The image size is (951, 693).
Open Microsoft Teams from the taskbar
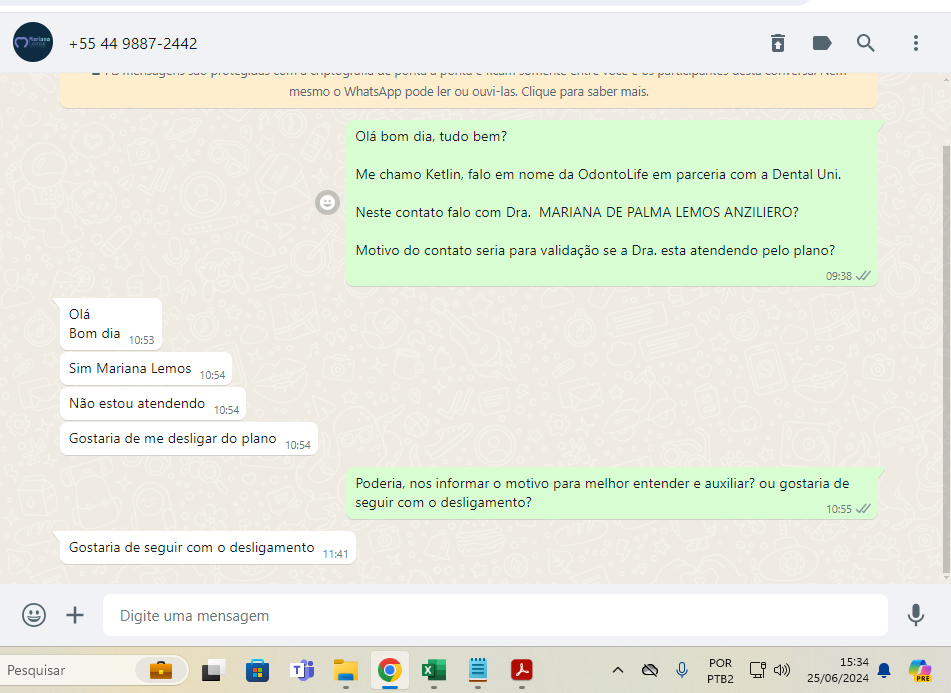[302, 670]
